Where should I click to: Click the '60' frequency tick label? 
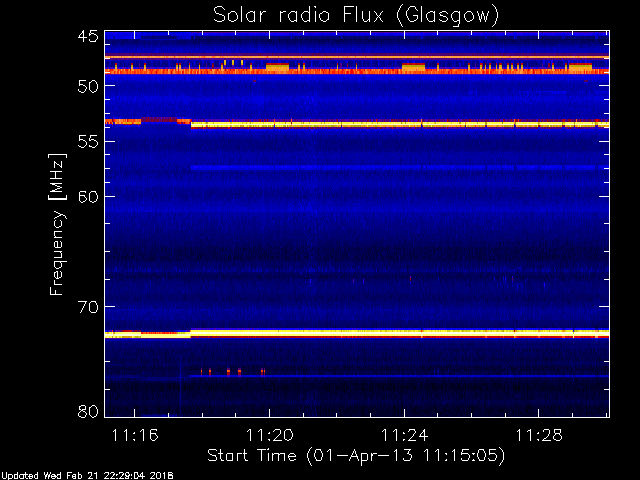pos(88,197)
